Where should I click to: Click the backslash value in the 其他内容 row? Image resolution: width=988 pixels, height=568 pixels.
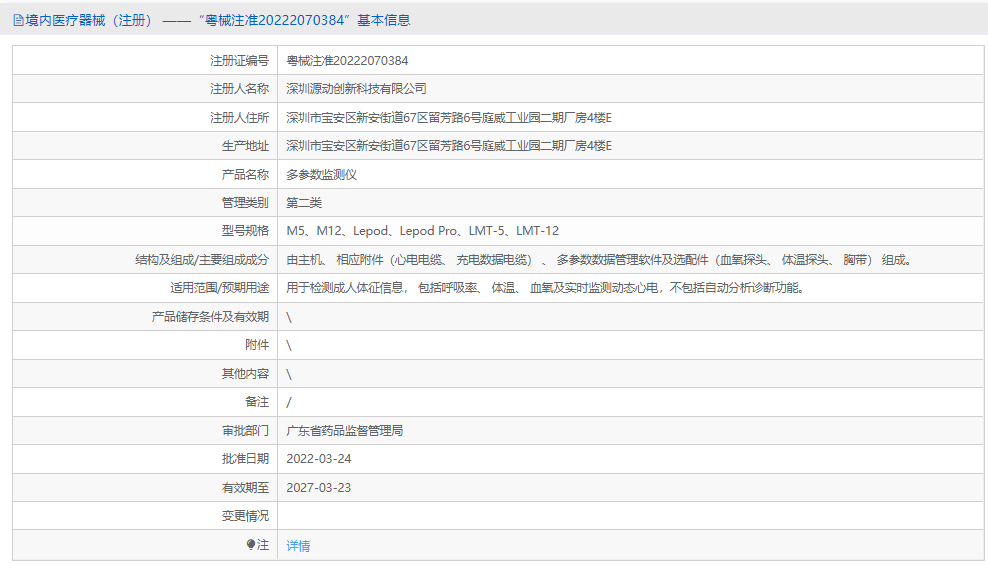tap(289, 374)
